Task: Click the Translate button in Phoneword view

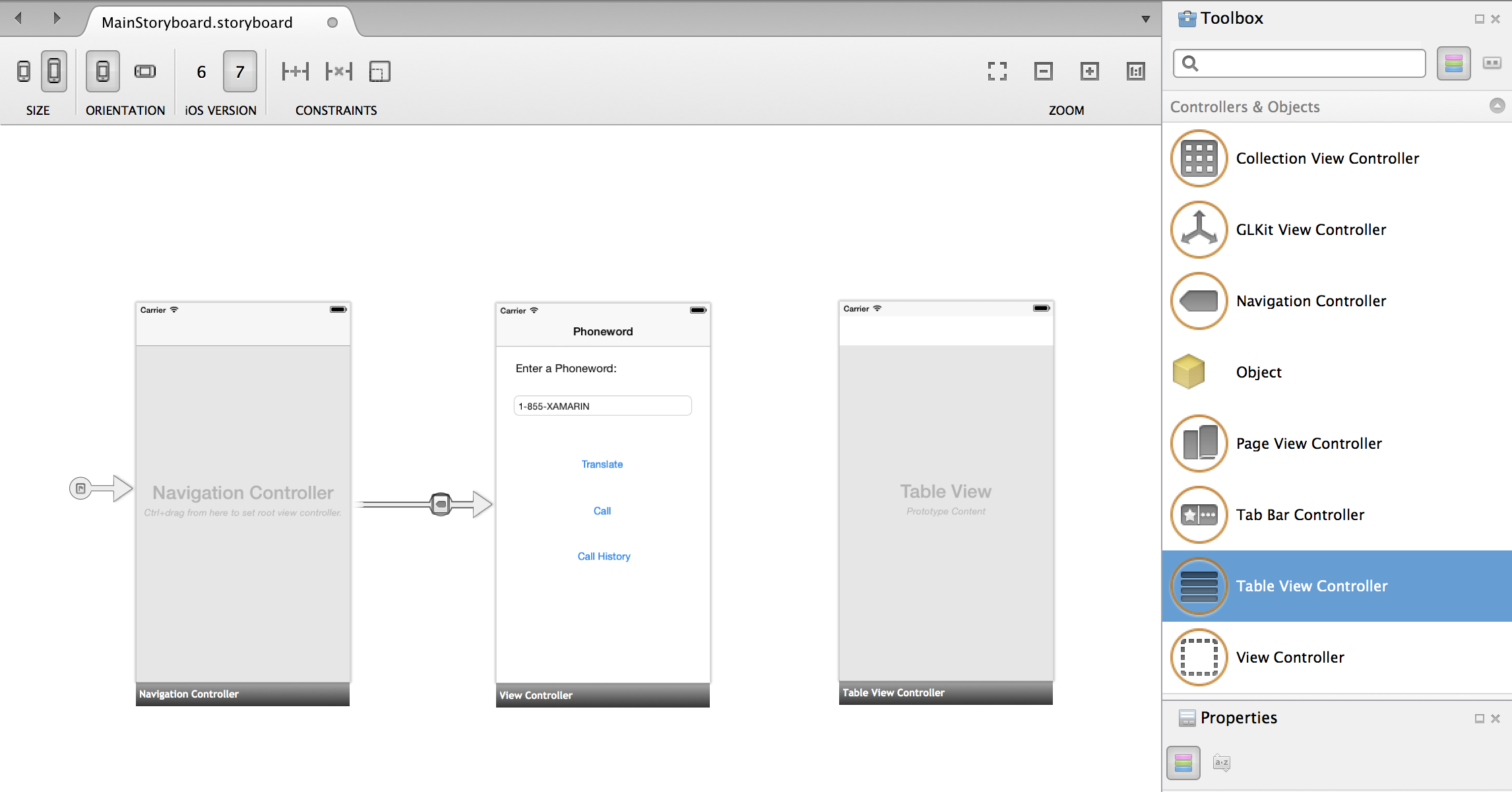Action: click(602, 465)
